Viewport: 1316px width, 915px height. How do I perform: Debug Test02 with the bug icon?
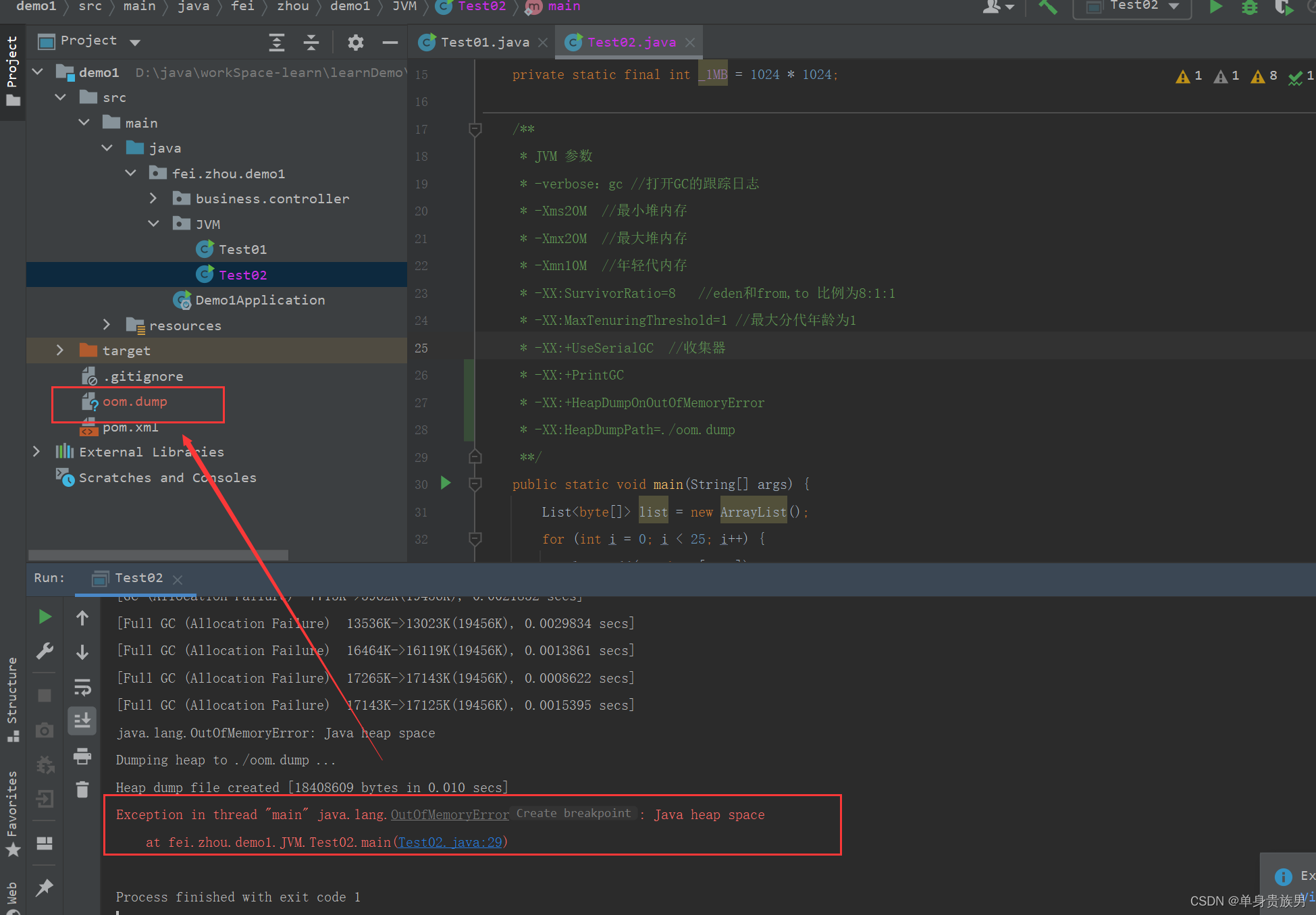click(1249, 7)
